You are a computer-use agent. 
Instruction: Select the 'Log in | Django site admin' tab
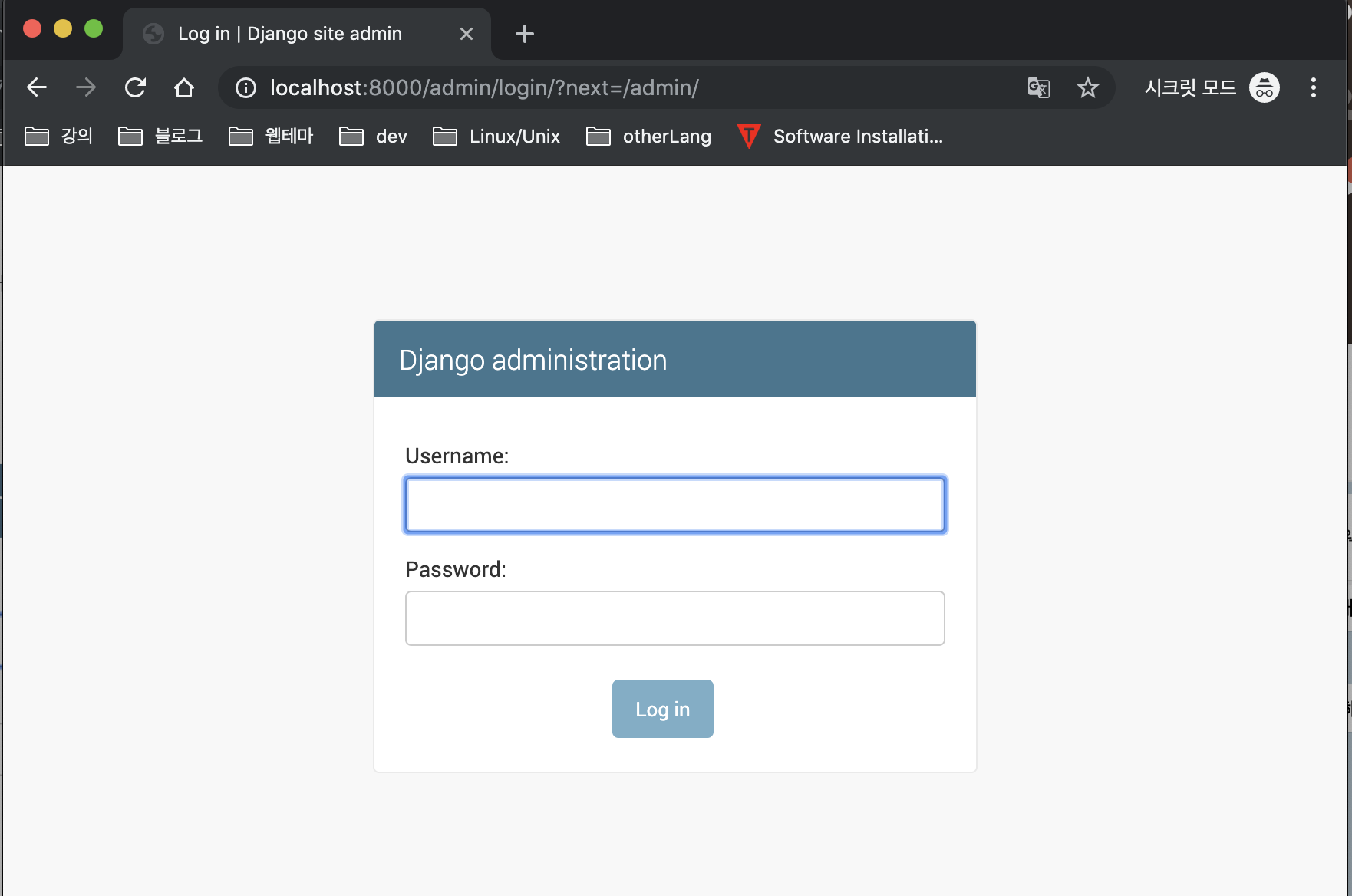click(307, 34)
